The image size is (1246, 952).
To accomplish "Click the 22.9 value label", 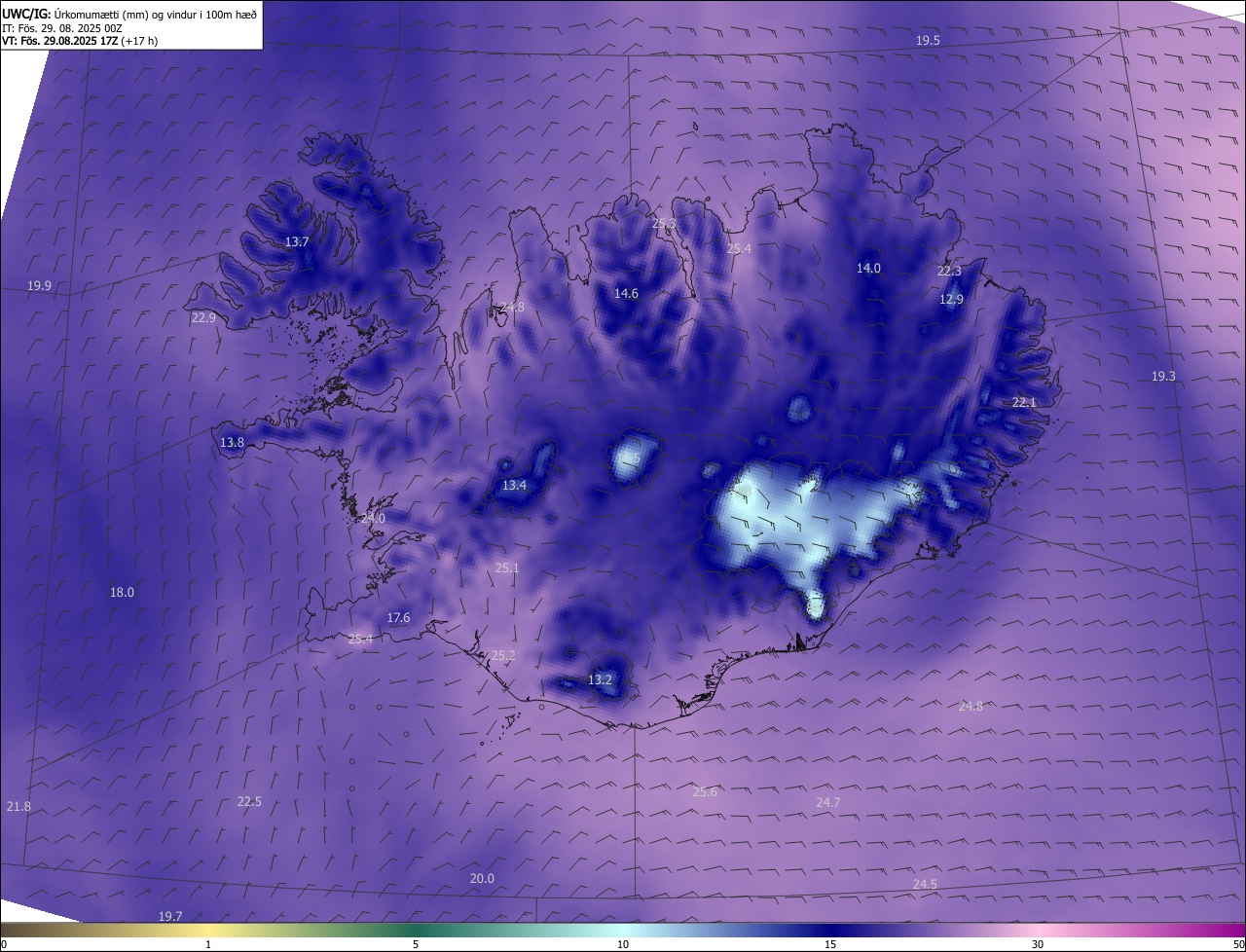I will tap(203, 317).
